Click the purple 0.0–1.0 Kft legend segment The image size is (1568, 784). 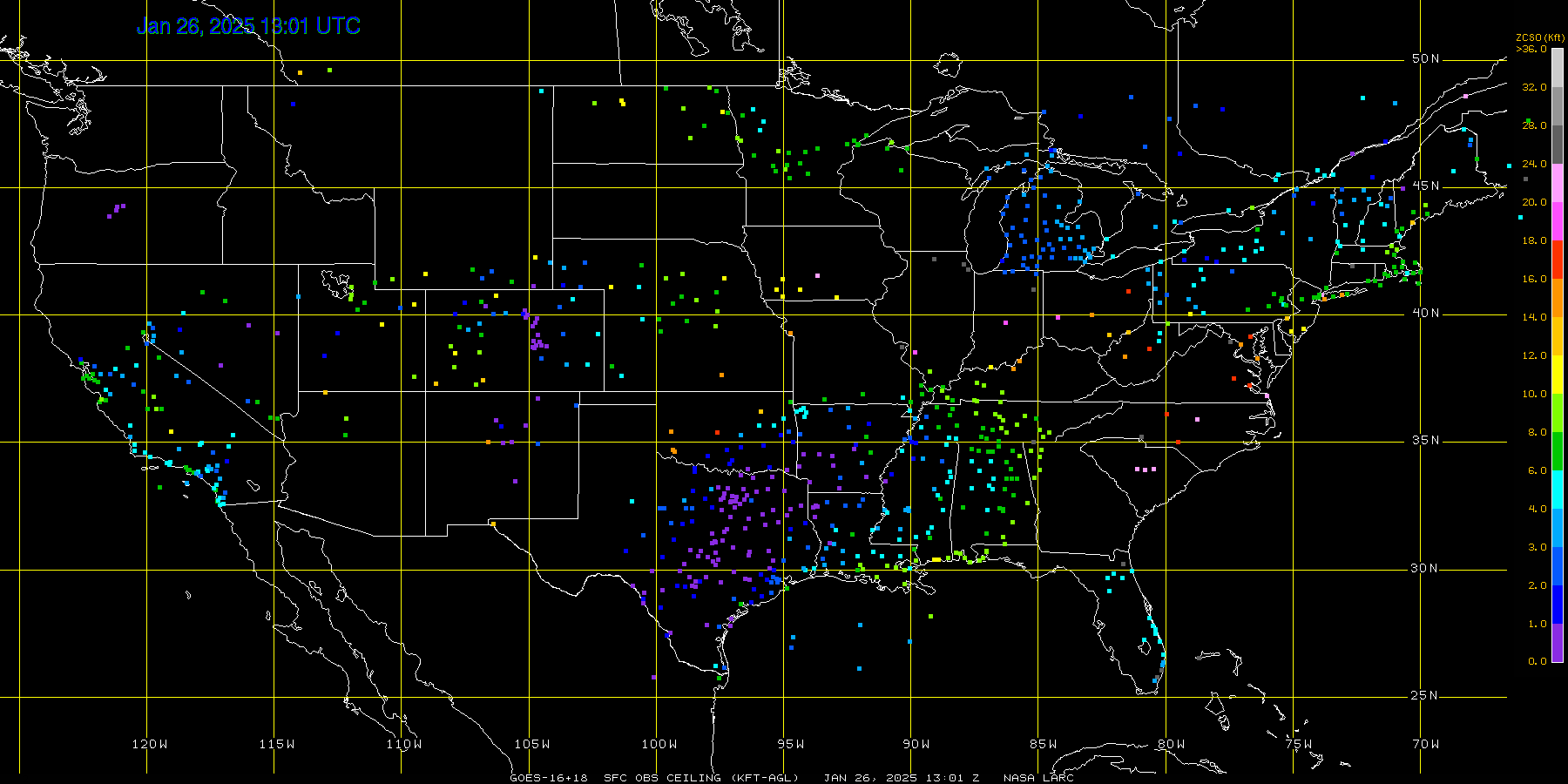point(1558,643)
